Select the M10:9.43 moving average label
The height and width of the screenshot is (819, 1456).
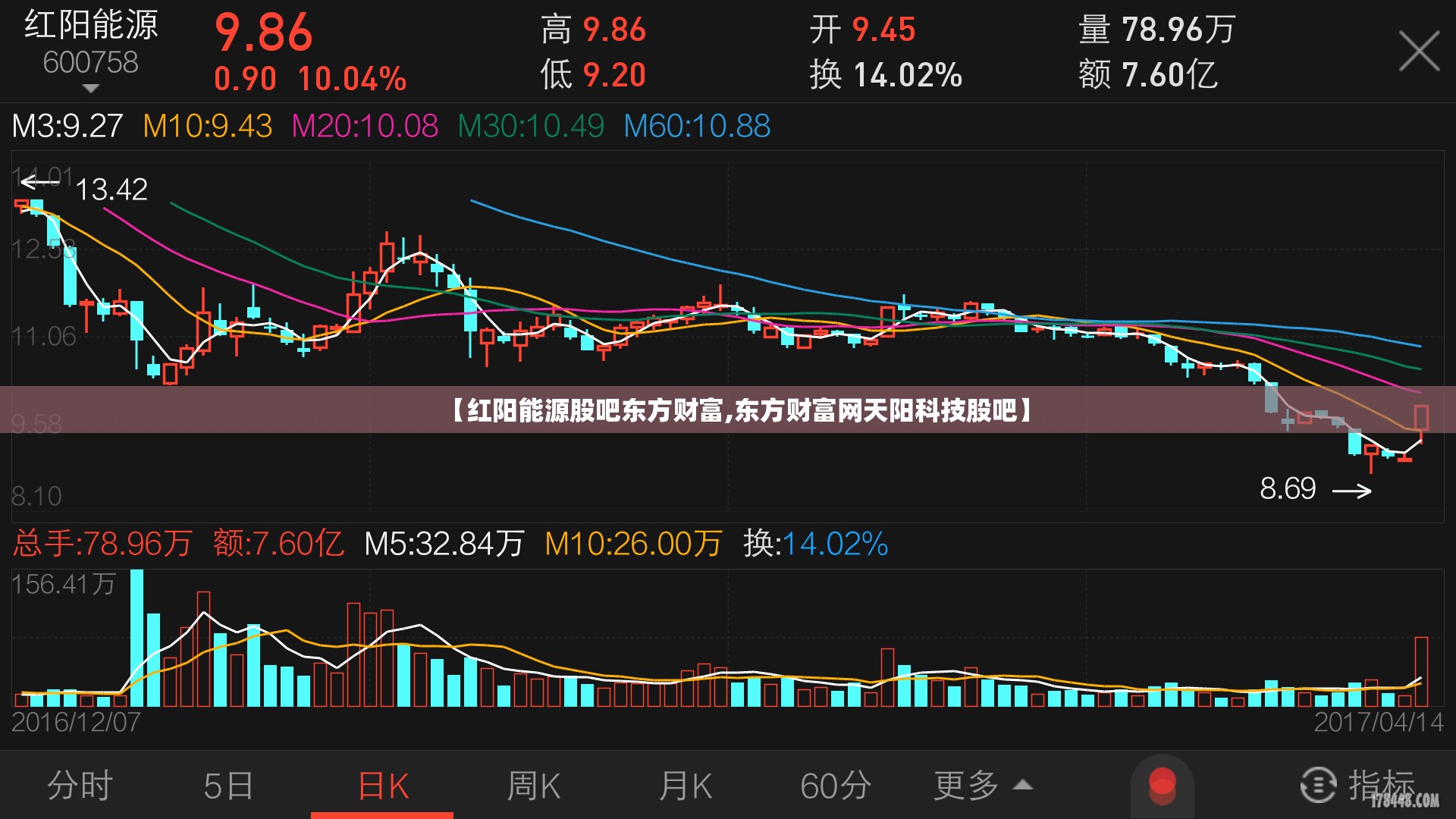(x=208, y=126)
